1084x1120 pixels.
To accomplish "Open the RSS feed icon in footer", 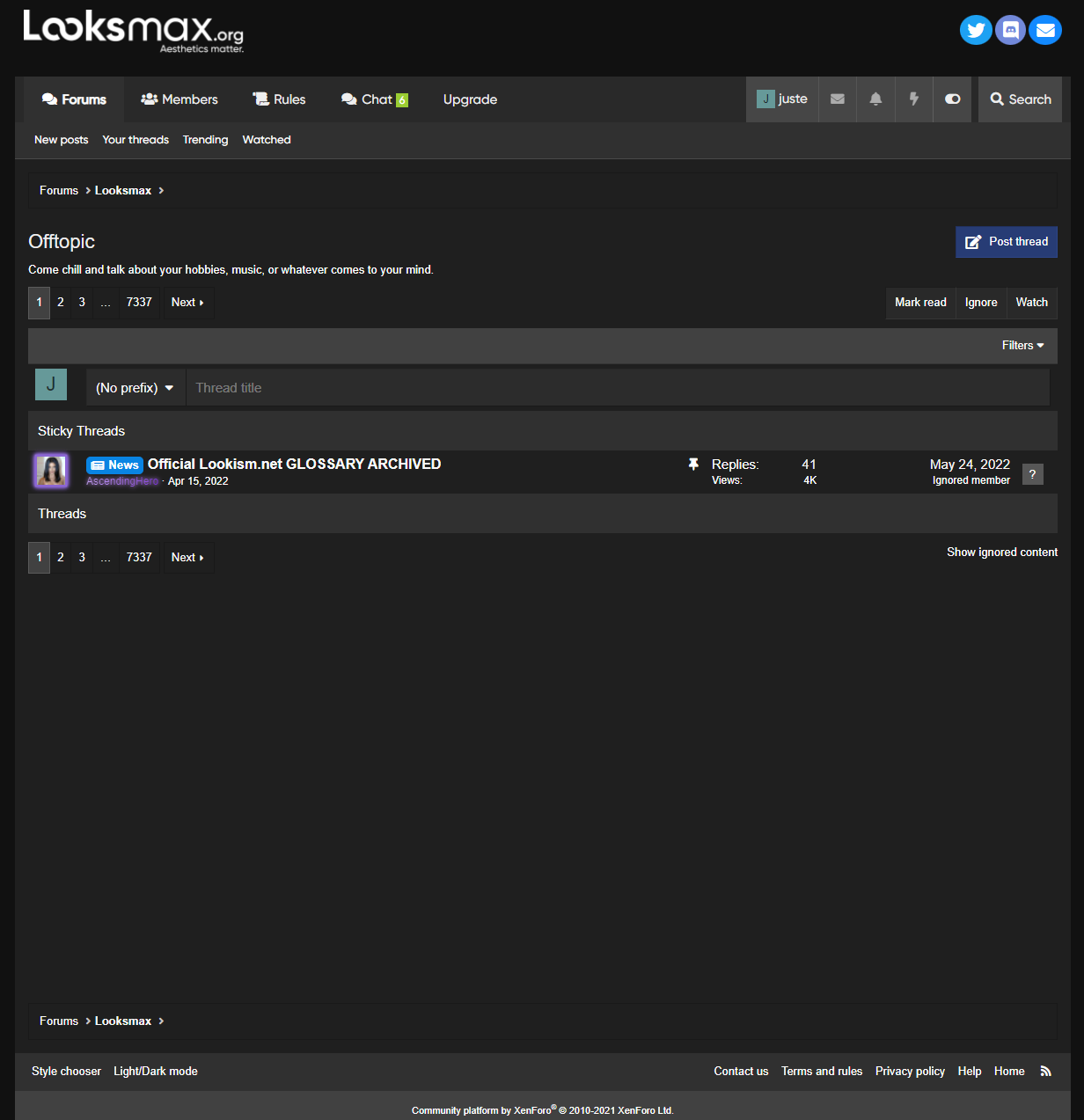I will point(1046,1071).
